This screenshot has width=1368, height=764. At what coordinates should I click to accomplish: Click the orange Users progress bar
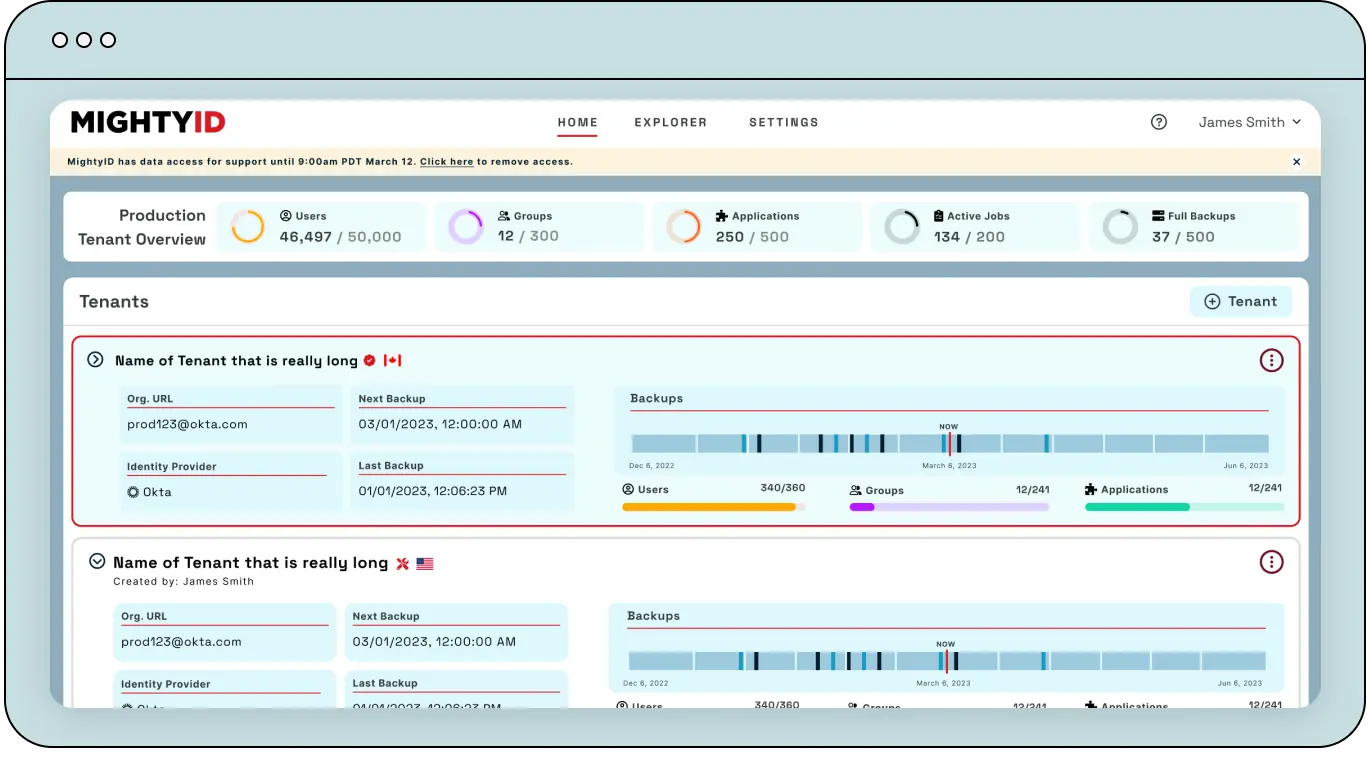[x=713, y=507]
